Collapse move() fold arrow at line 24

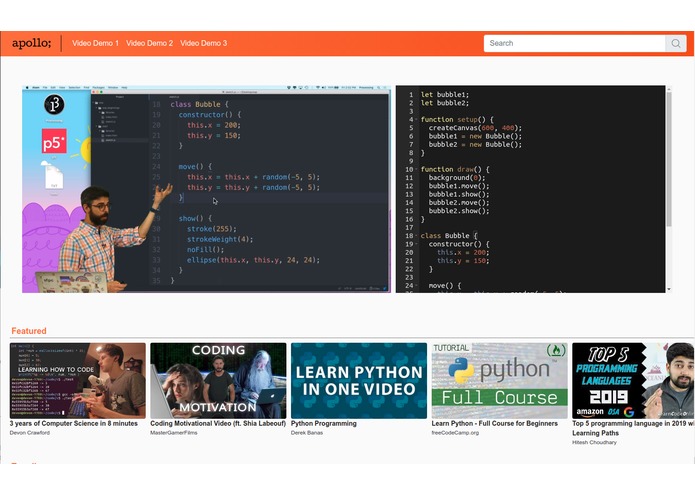pos(416,286)
